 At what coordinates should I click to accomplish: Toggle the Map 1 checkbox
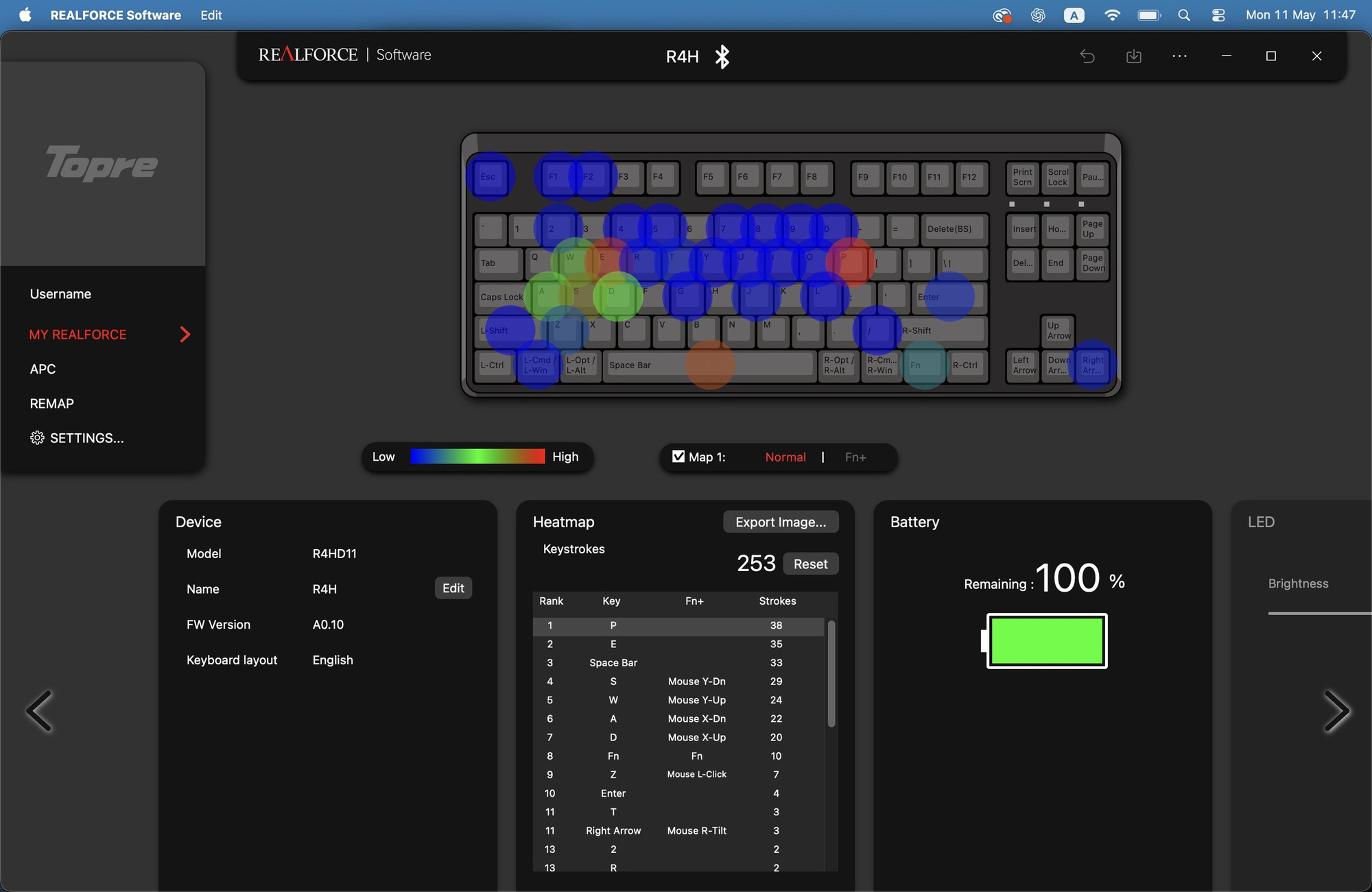click(678, 457)
